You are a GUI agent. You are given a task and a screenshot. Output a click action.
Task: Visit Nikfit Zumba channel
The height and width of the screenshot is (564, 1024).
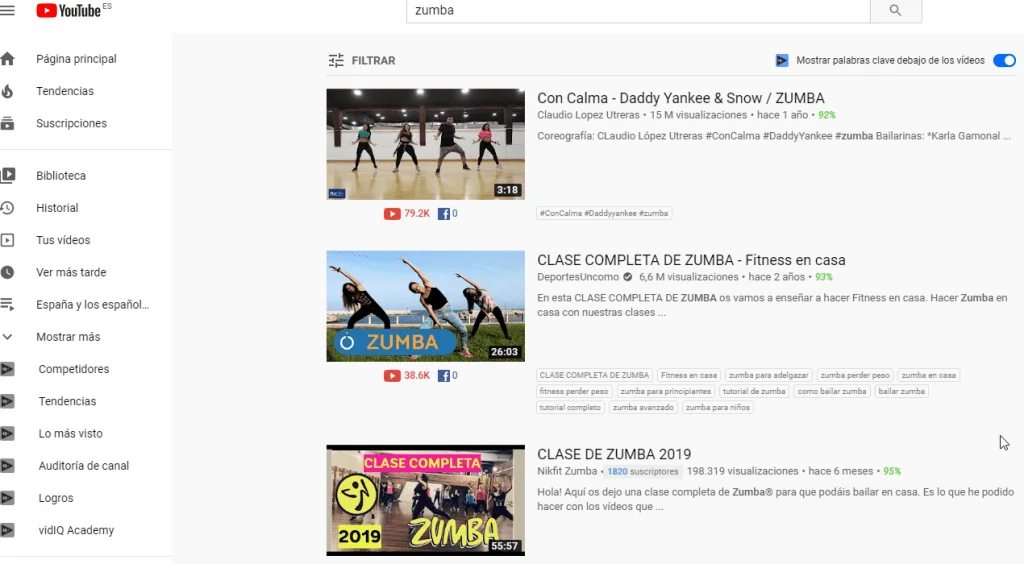567,471
